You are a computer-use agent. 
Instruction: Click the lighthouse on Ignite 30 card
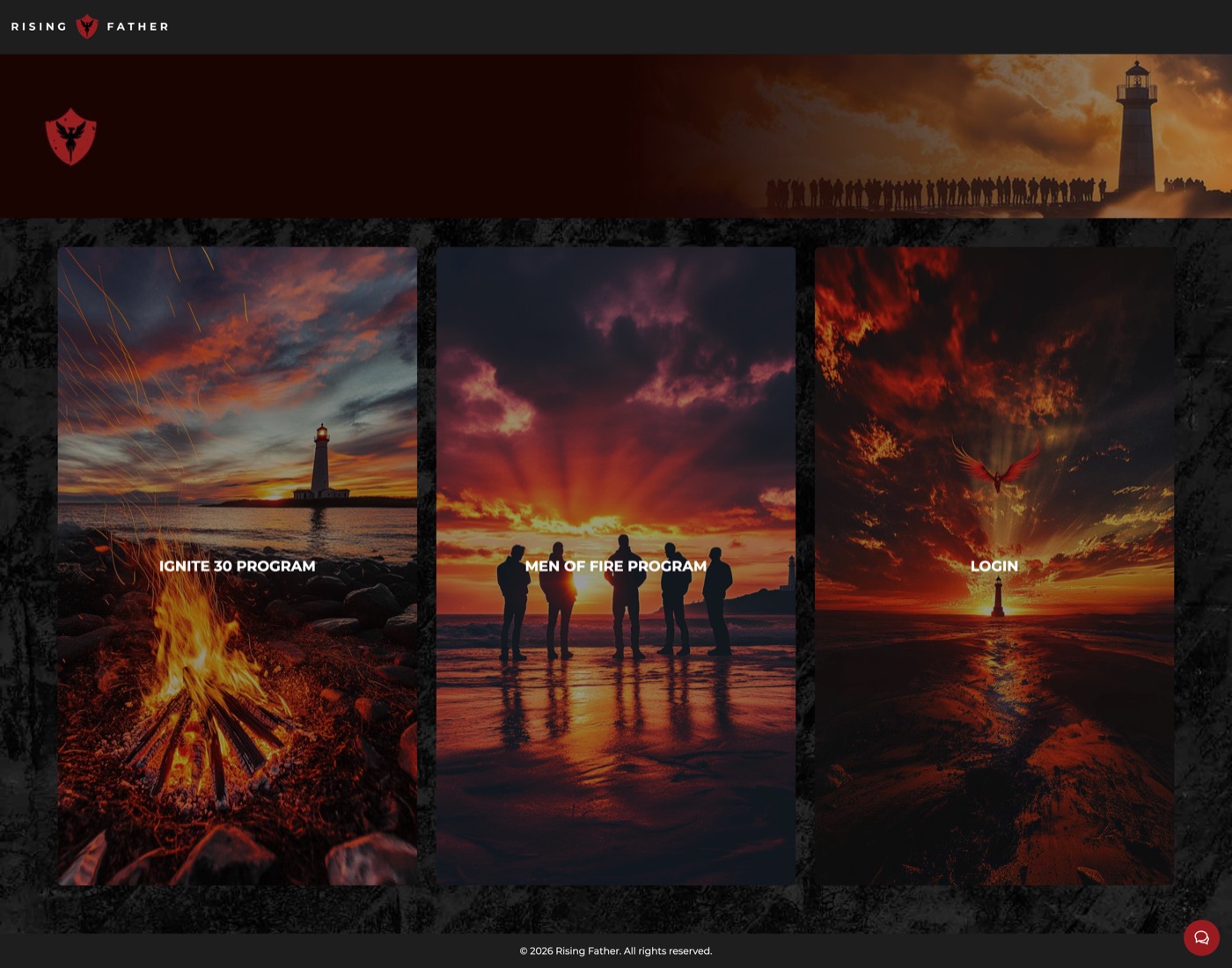[321, 462]
